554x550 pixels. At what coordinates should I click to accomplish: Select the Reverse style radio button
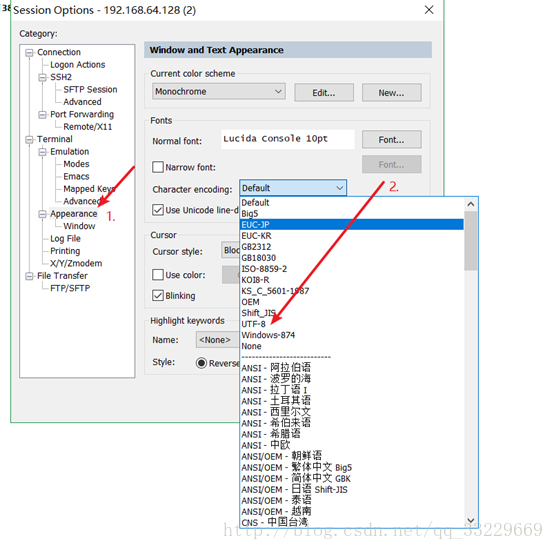201,363
